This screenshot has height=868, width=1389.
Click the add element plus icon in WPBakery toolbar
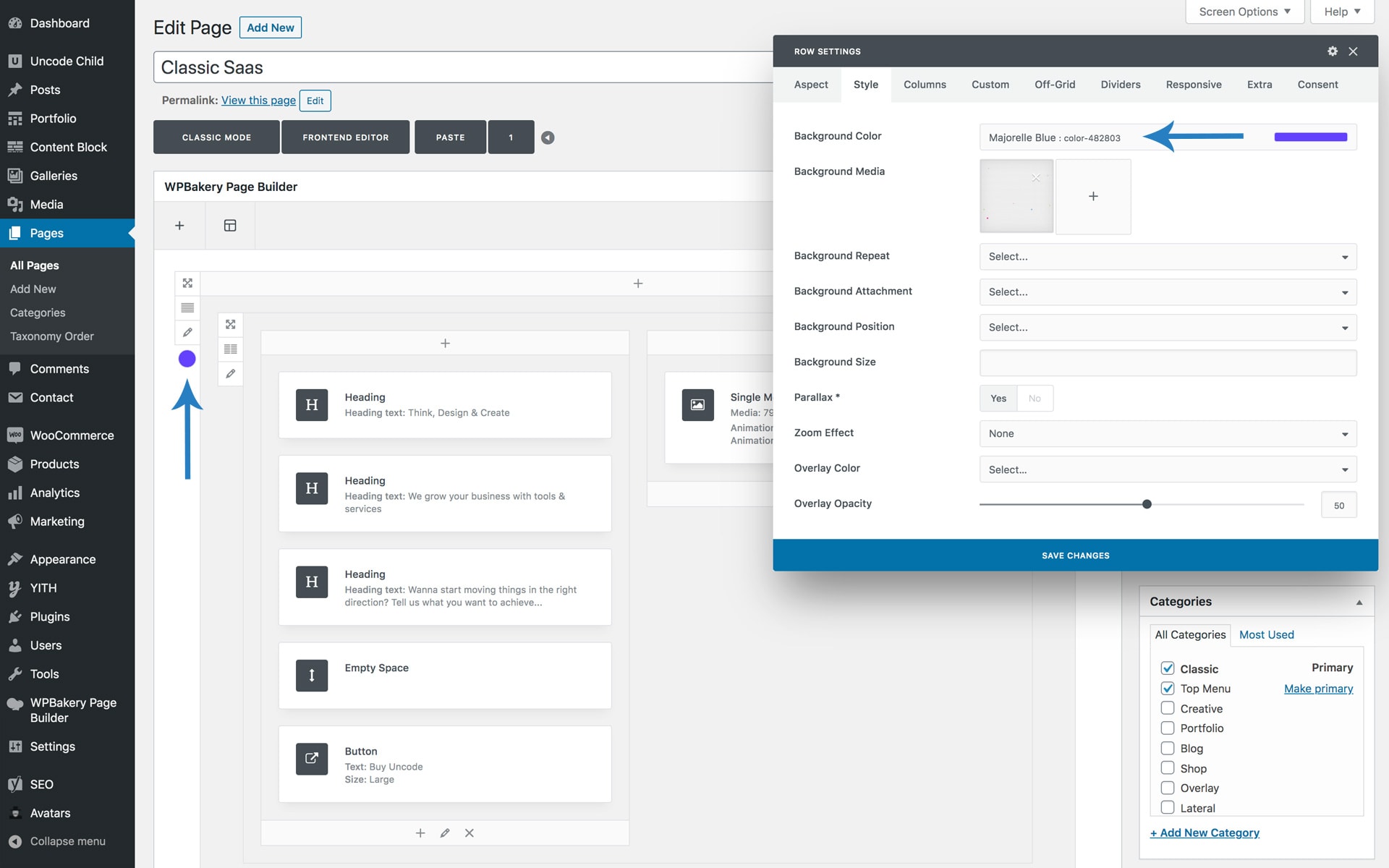pyautogui.click(x=179, y=226)
